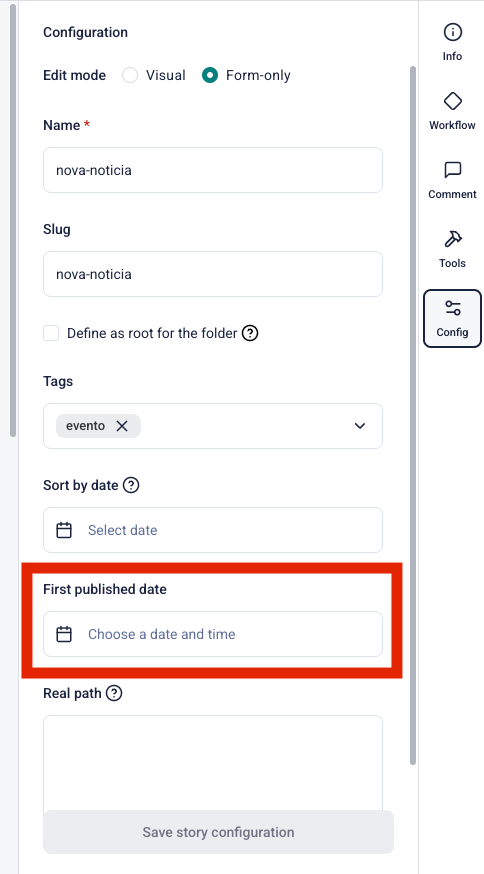Click the help icon beside Real path

pyautogui.click(x=114, y=693)
